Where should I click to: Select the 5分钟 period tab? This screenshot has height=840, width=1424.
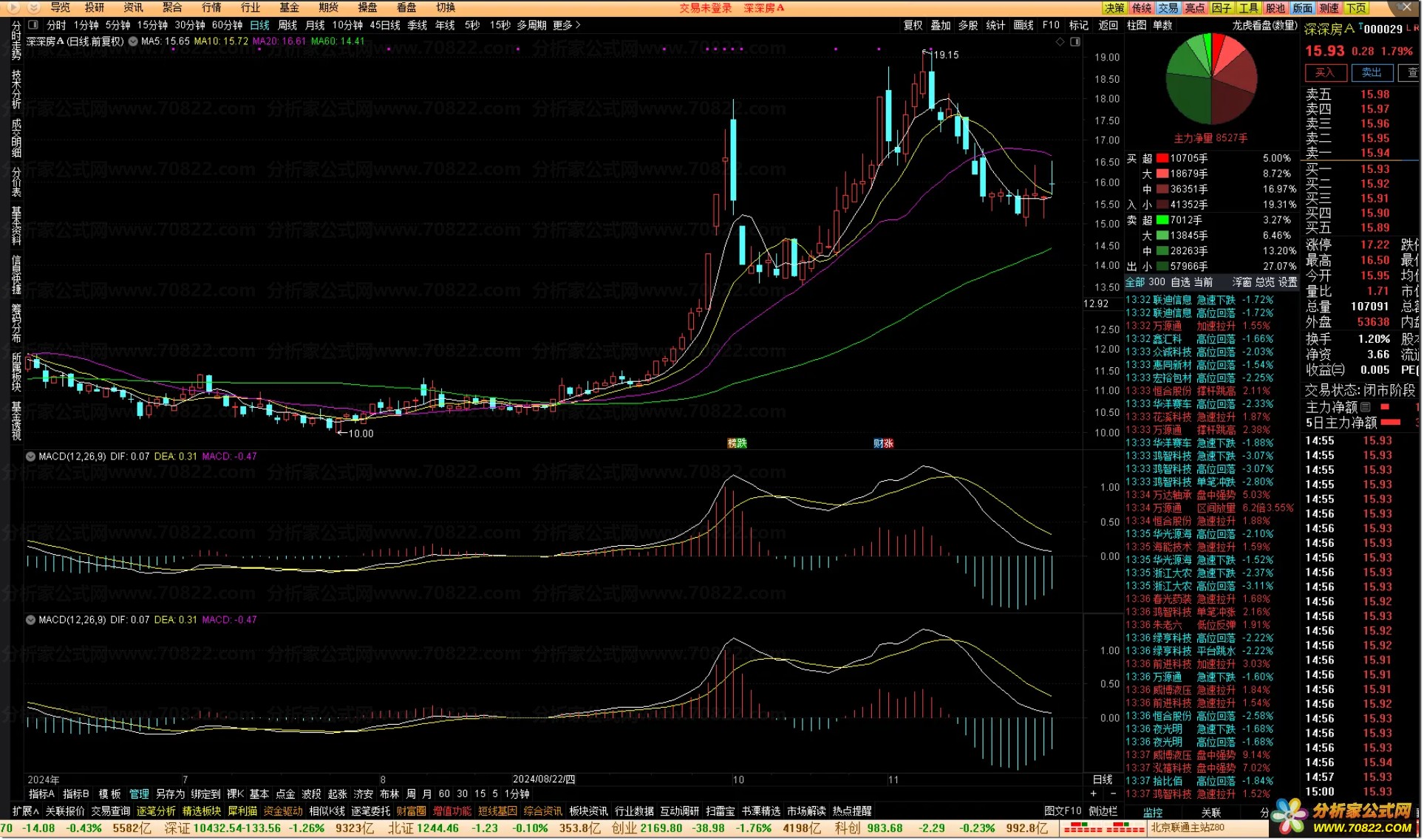coord(118,25)
